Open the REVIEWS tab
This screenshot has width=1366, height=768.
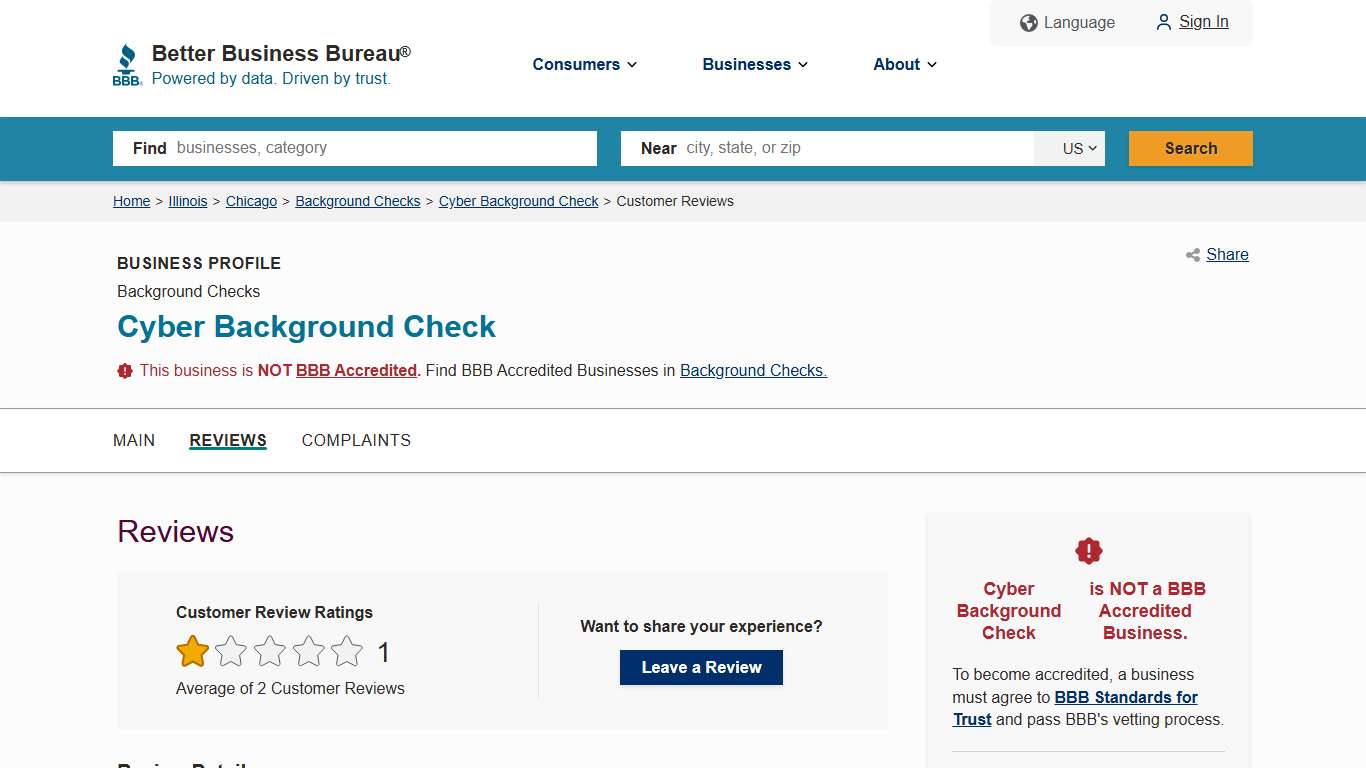click(x=227, y=440)
